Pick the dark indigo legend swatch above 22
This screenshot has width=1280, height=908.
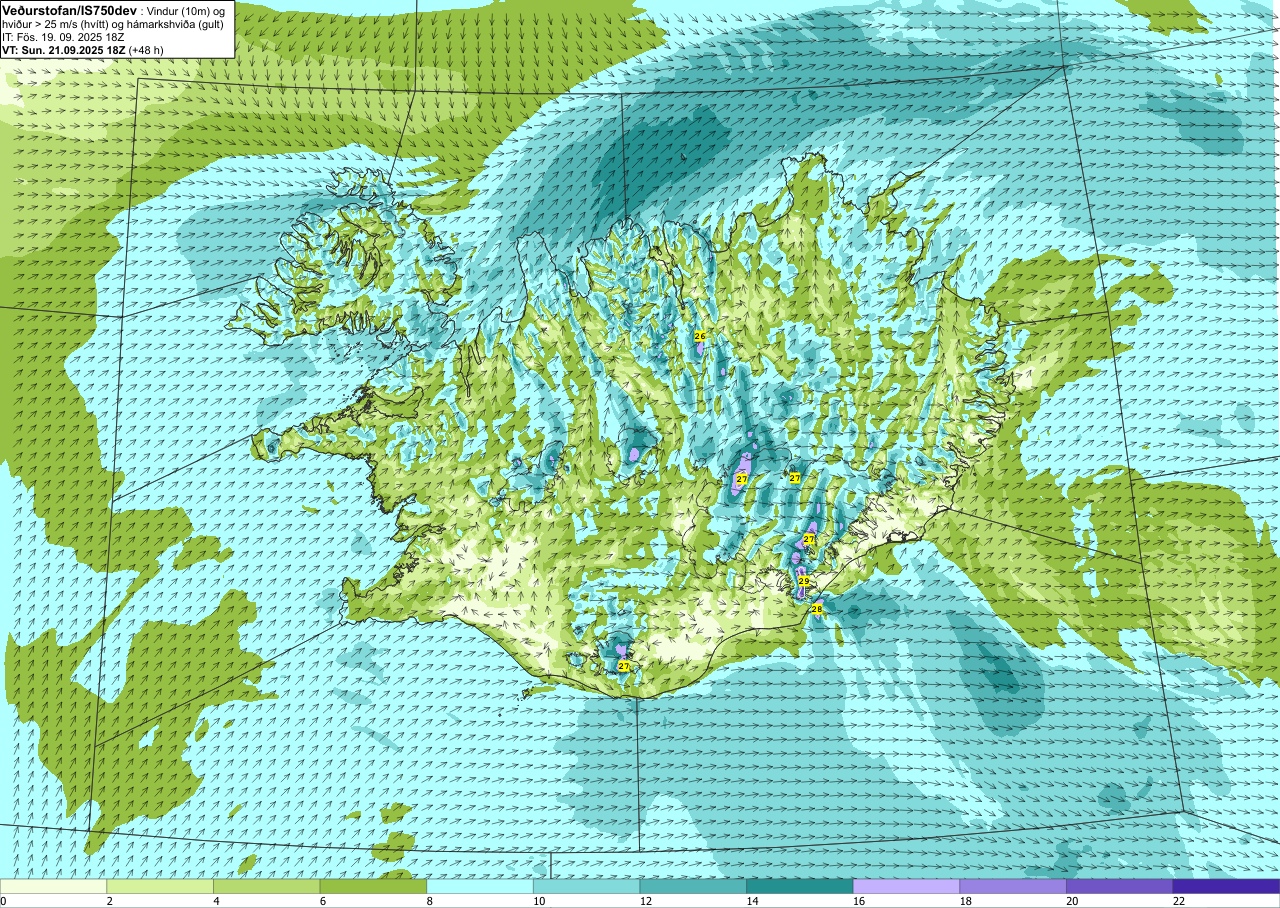tap(1226, 886)
